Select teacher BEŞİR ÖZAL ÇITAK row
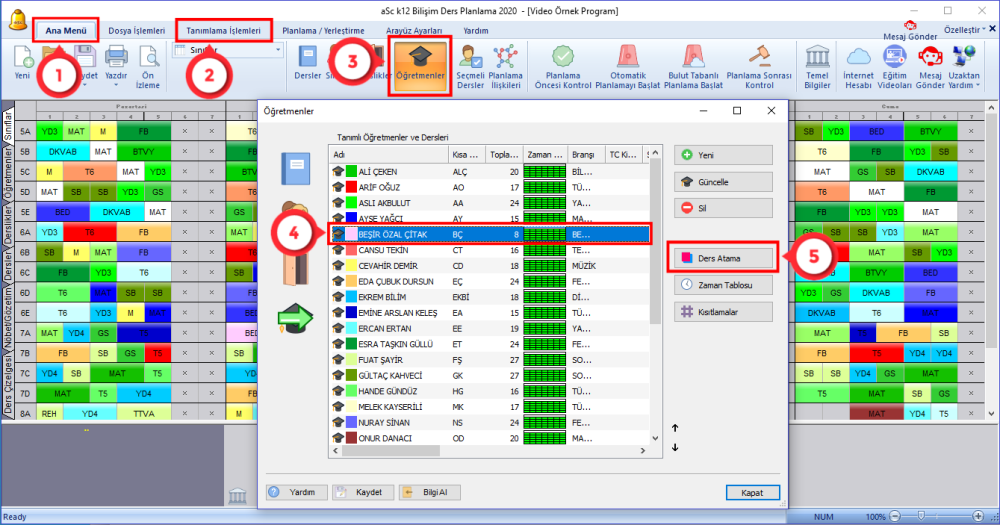This screenshot has width=1000, height=525. coord(489,234)
